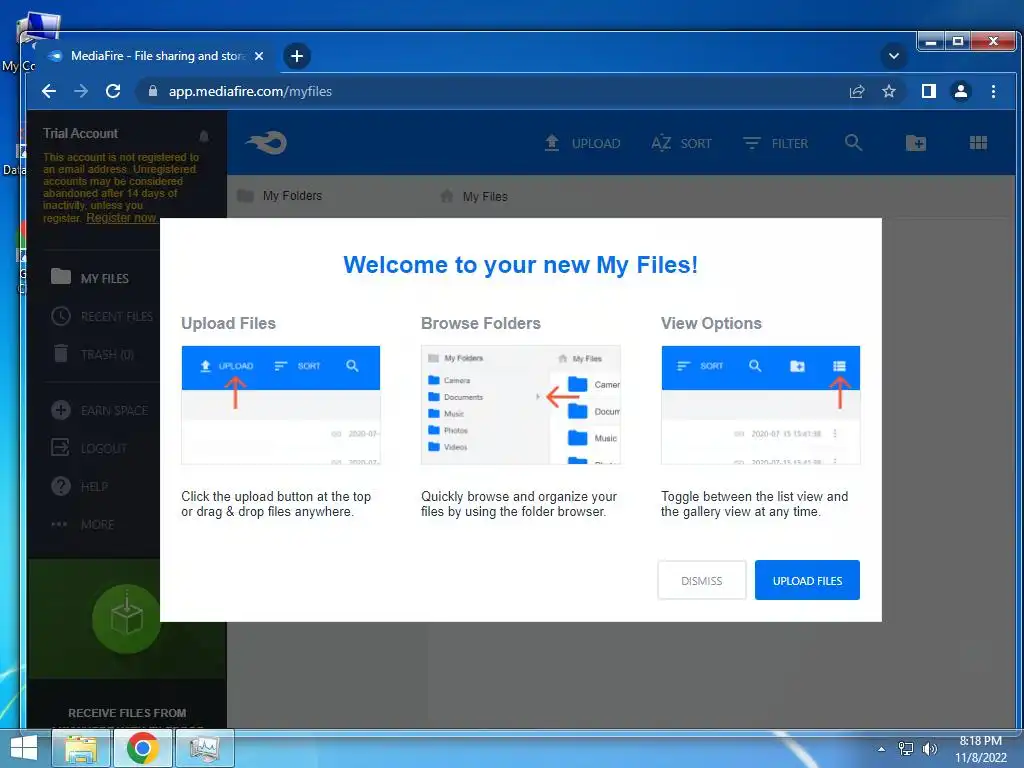Open Help in the sidebar
Image resolution: width=1024 pixels, height=768 pixels.
[x=80, y=486]
